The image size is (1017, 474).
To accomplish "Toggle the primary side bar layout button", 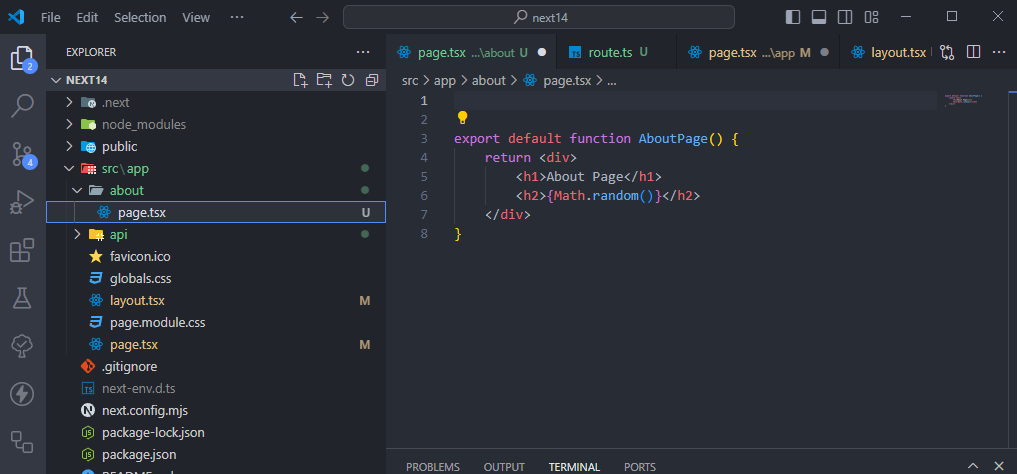I will click(x=793, y=17).
